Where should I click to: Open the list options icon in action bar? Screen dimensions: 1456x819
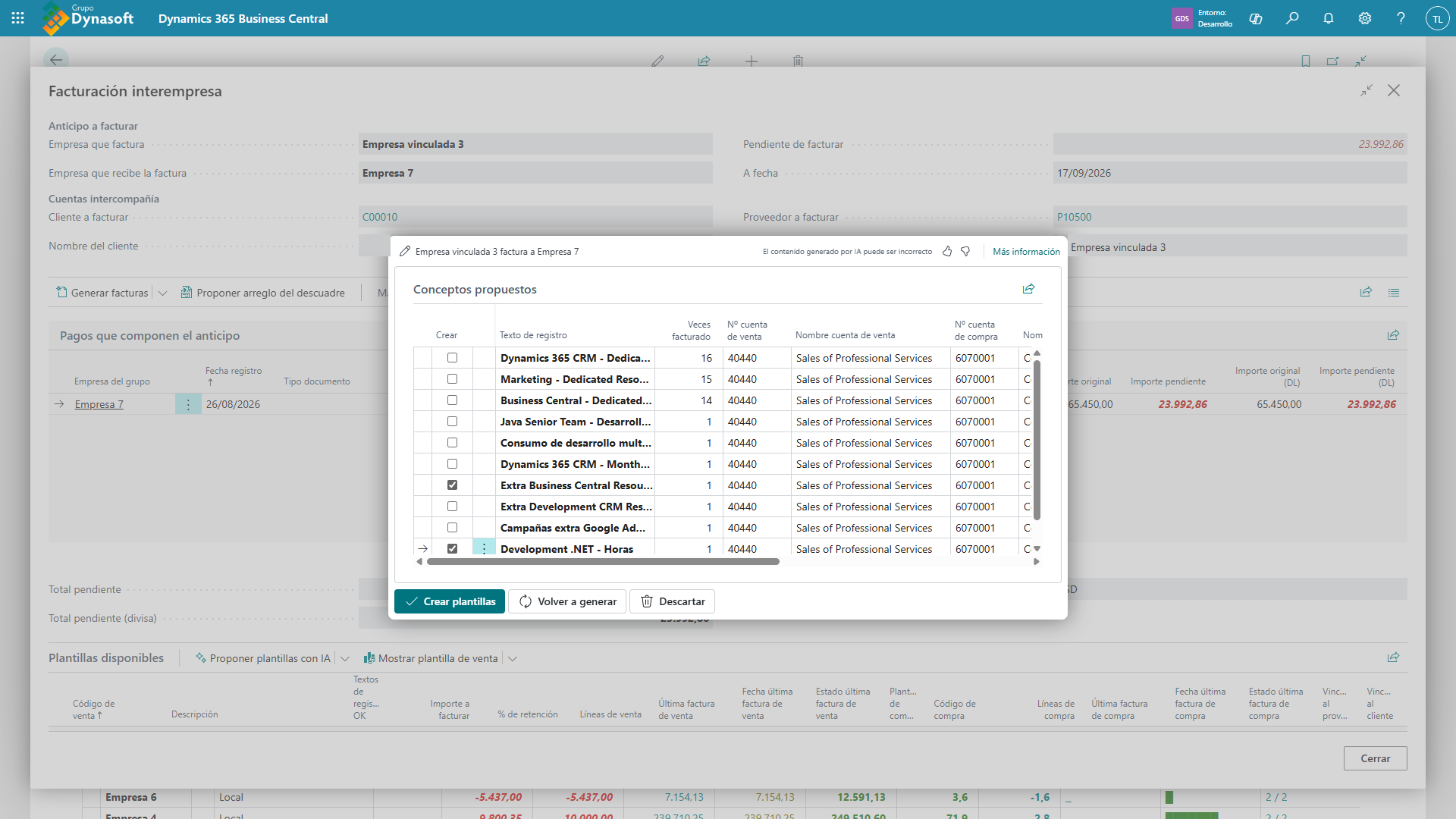pyautogui.click(x=1394, y=293)
